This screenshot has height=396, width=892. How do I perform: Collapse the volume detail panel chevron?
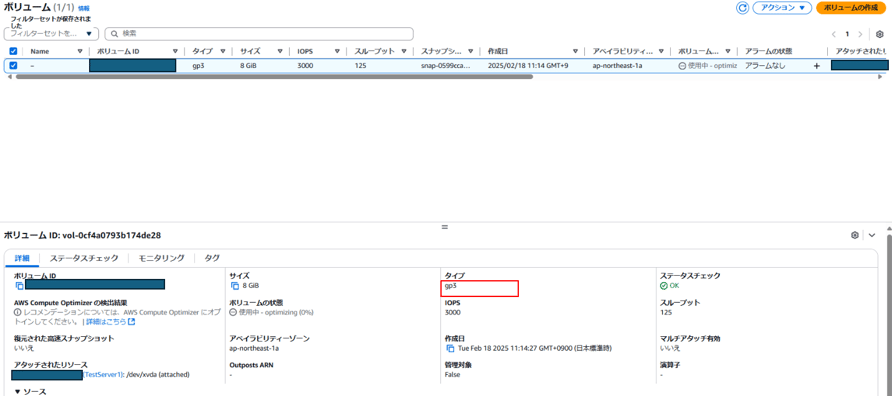(x=872, y=235)
